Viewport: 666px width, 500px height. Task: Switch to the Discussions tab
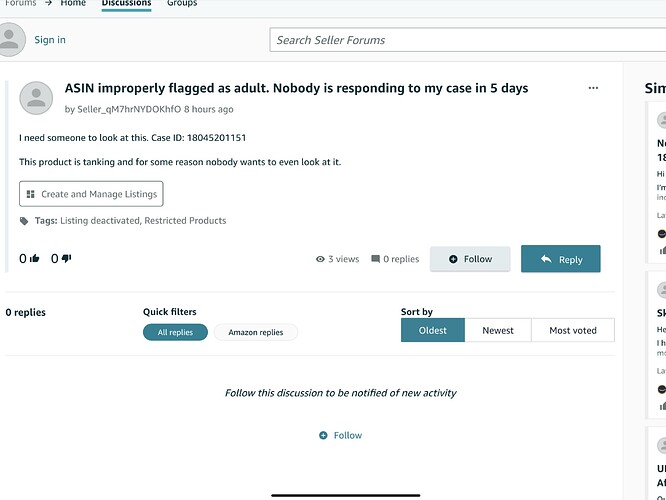tap(127, 3)
